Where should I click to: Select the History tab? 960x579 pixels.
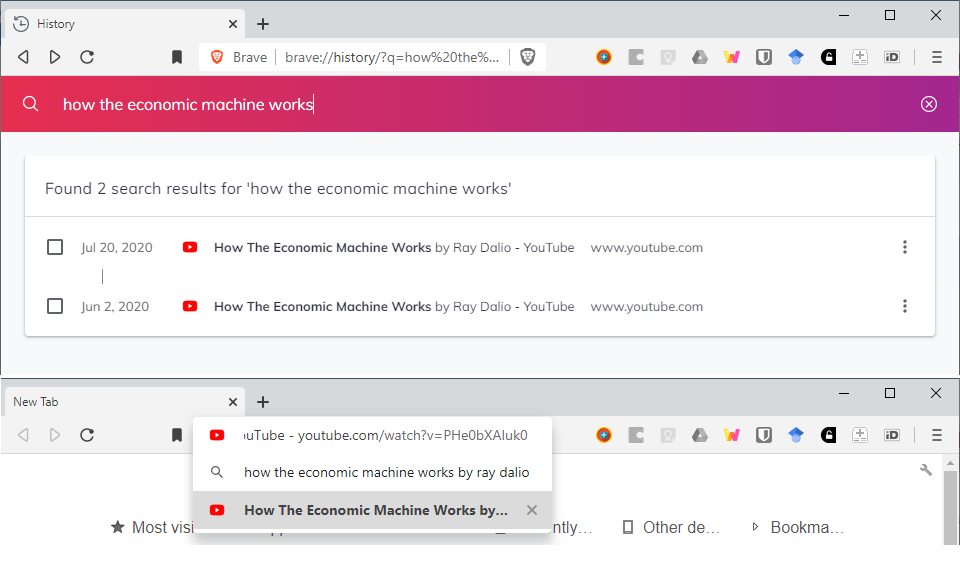pos(126,24)
